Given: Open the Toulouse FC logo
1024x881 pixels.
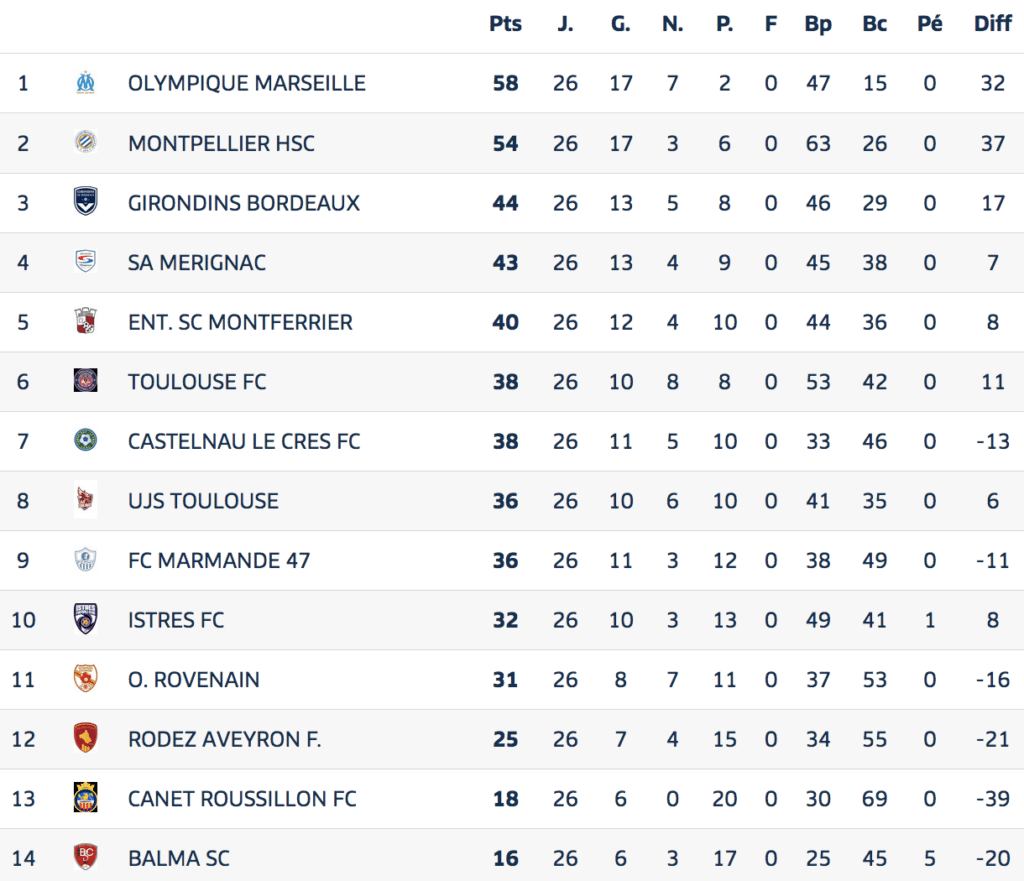Looking at the screenshot, I should [86, 381].
